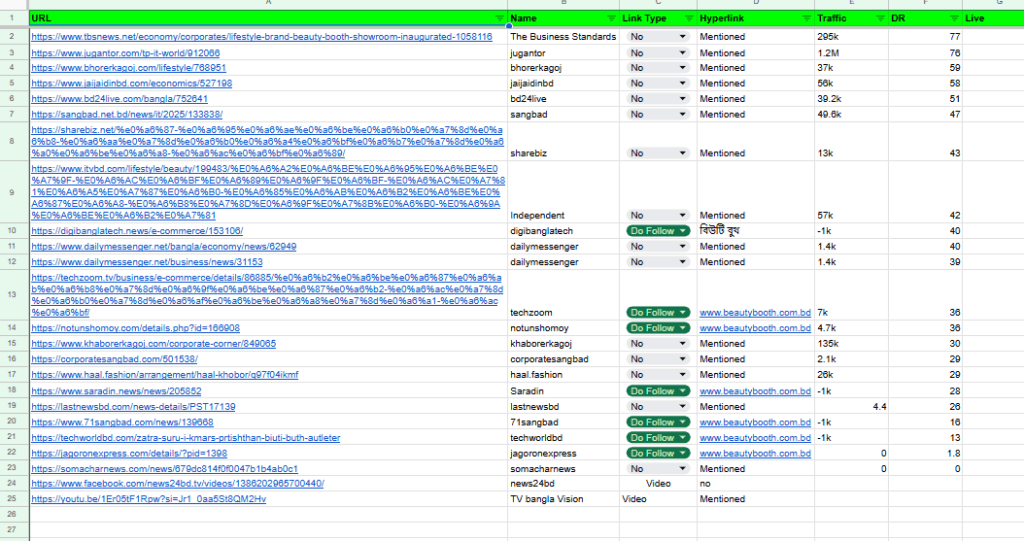The image size is (1024, 541).
Task: Open the filter icon in DR header
Action: click(954, 18)
